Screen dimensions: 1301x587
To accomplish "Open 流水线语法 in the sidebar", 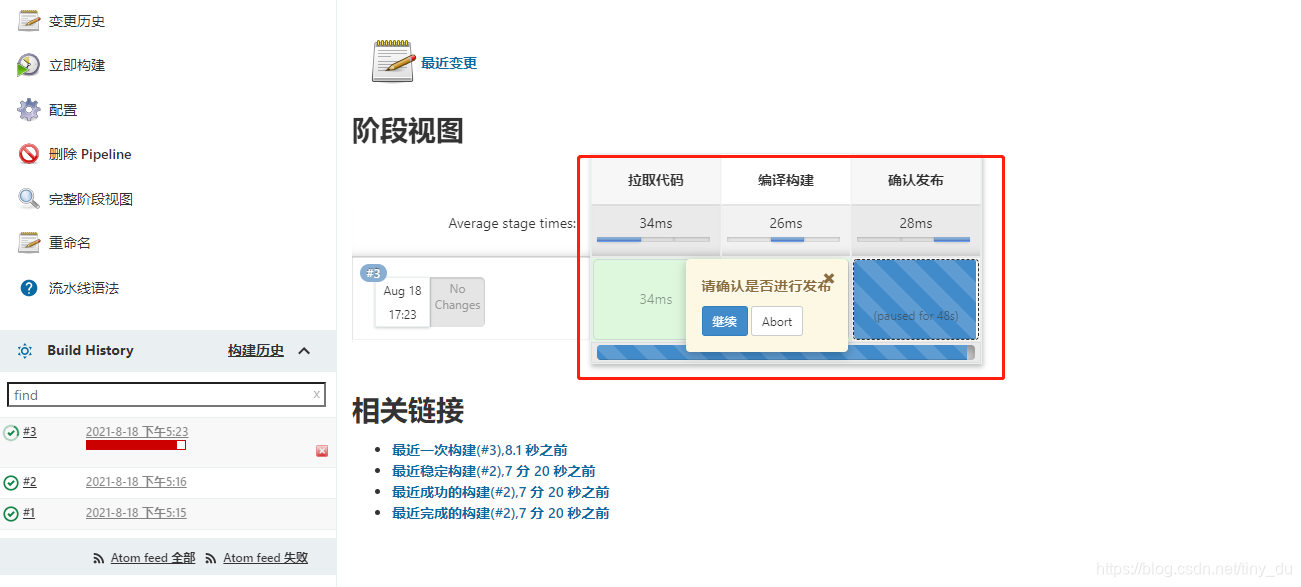I will click(84, 288).
